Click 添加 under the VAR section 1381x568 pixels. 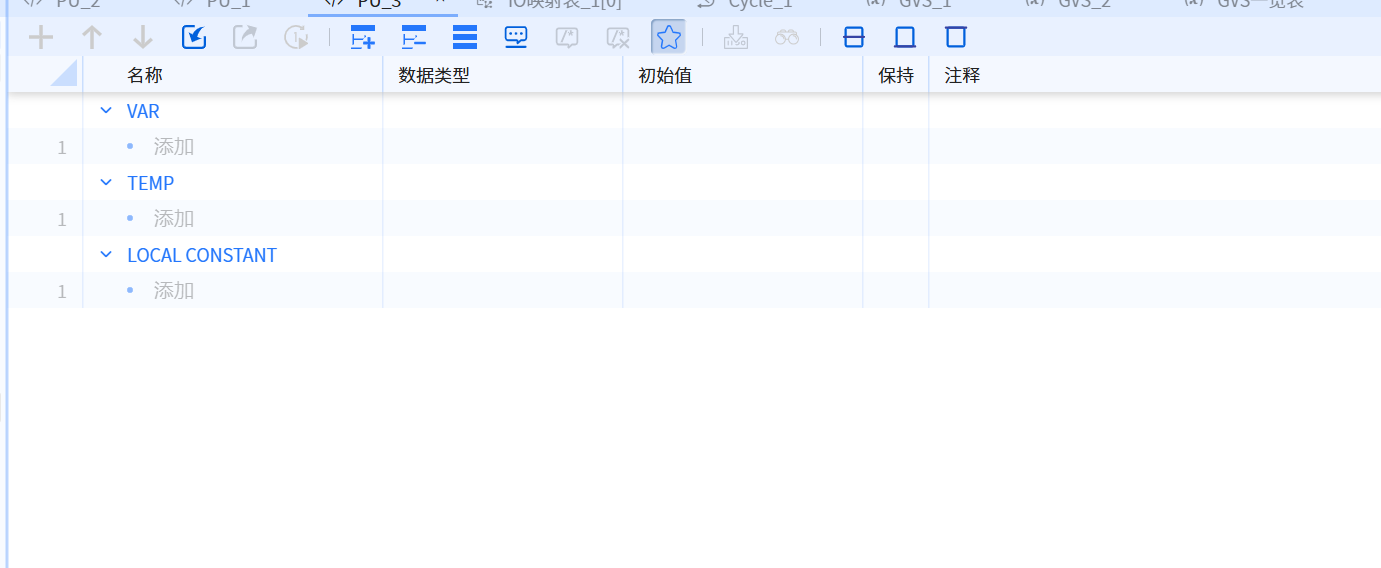coord(173,147)
